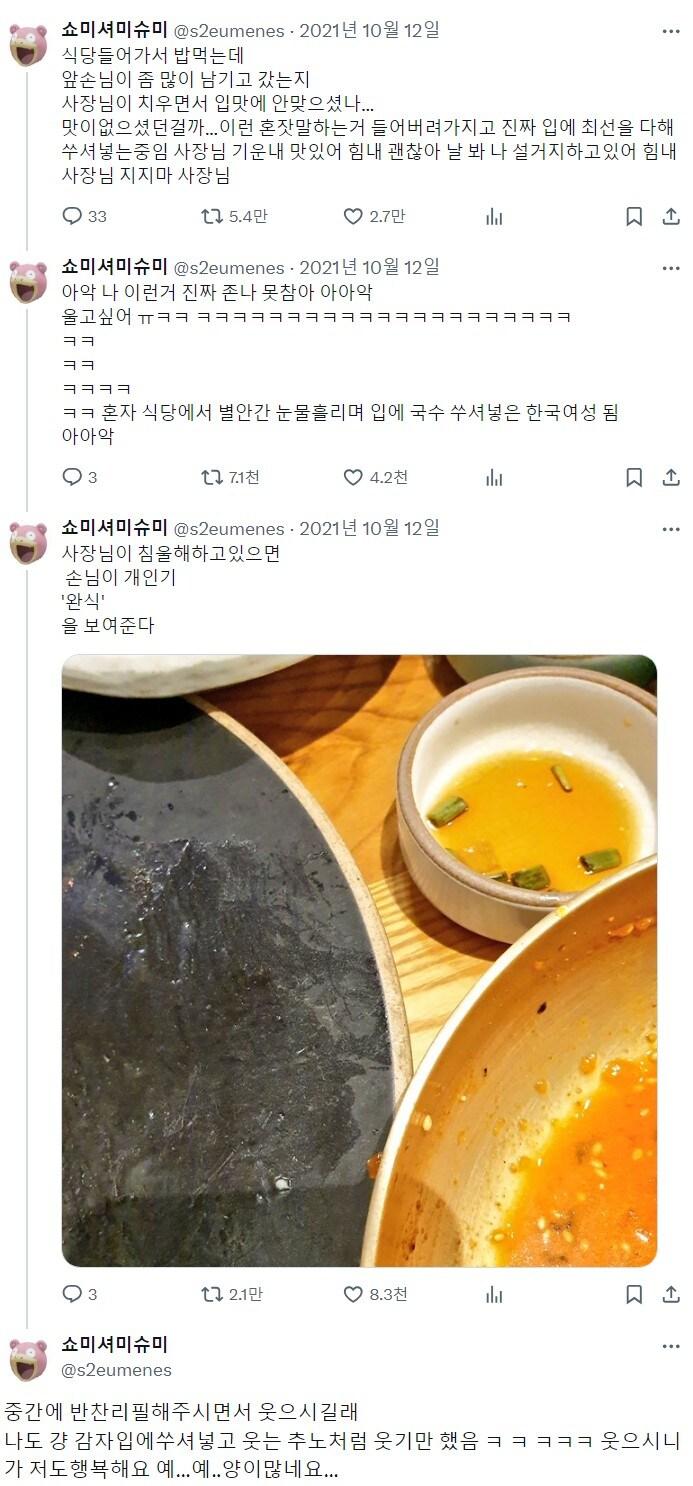Retweet the second tweet showing 7.1천
Viewport: 693px width, 1486px height.
(x=230, y=477)
